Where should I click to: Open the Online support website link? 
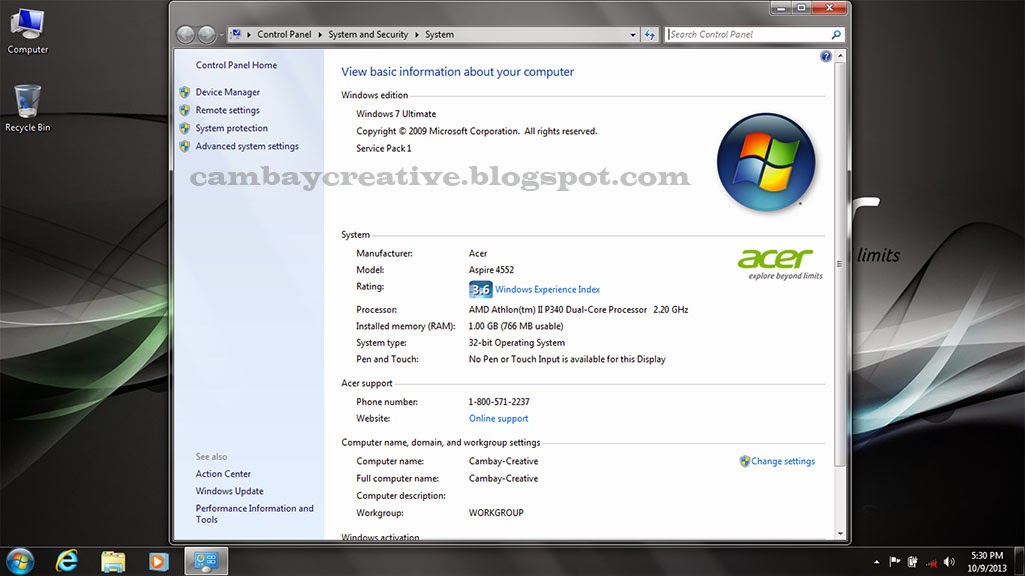point(498,418)
